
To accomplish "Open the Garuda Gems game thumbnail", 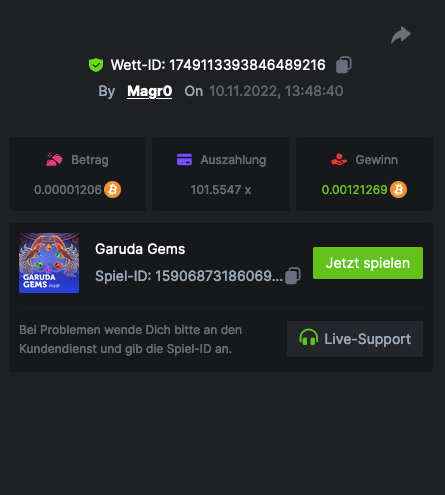I will (49, 263).
